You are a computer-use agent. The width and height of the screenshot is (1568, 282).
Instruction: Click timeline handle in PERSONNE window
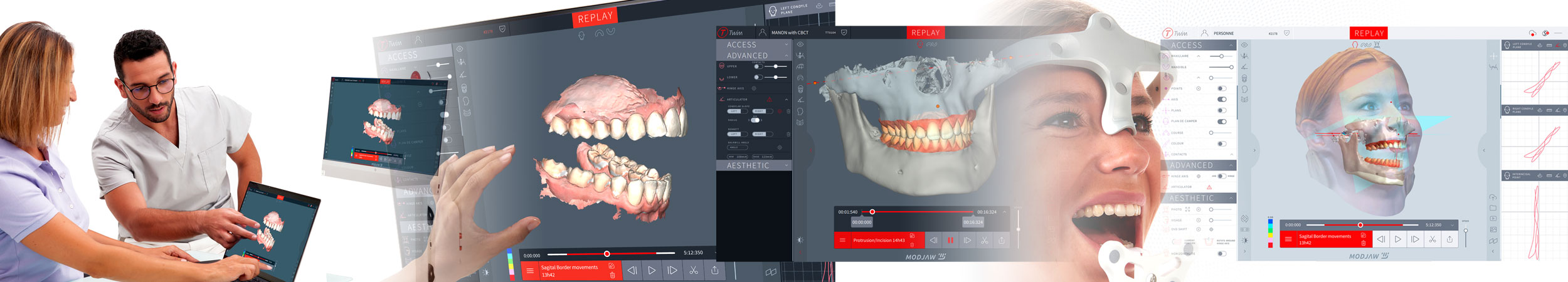click(1360, 225)
